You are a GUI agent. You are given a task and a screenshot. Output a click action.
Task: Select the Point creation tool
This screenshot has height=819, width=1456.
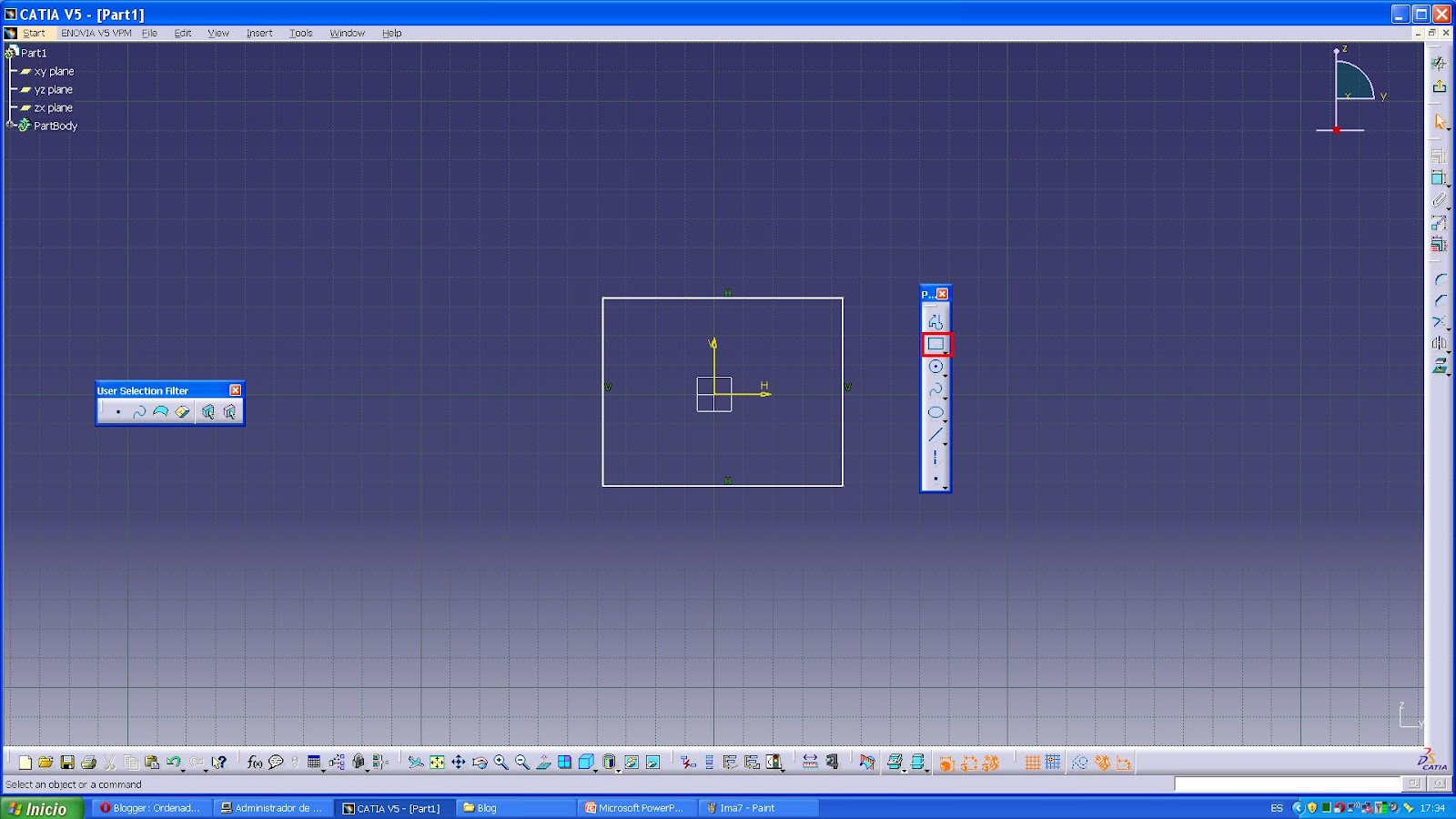(x=936, y=479)
